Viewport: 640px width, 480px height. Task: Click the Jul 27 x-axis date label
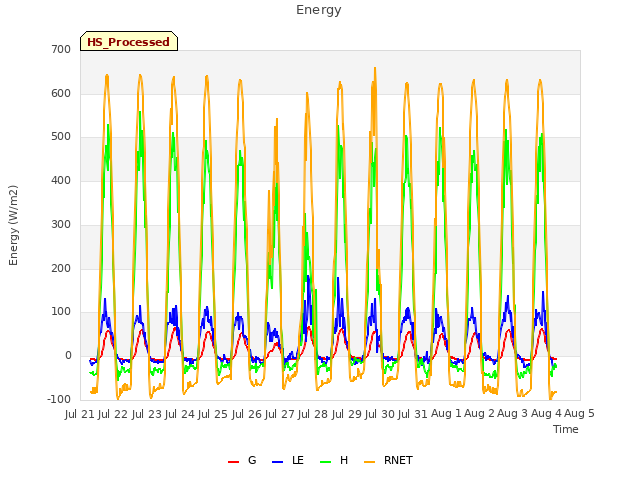coord(280,414)
